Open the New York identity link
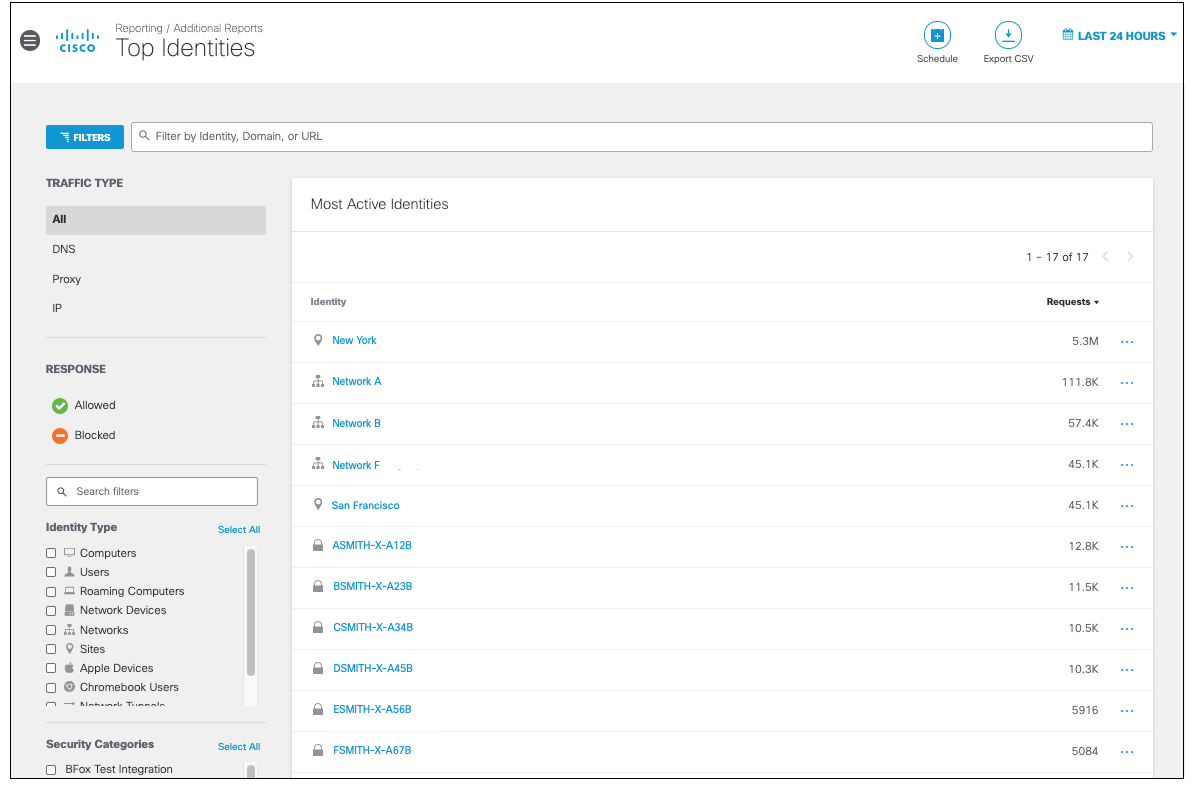 (354, 340)
